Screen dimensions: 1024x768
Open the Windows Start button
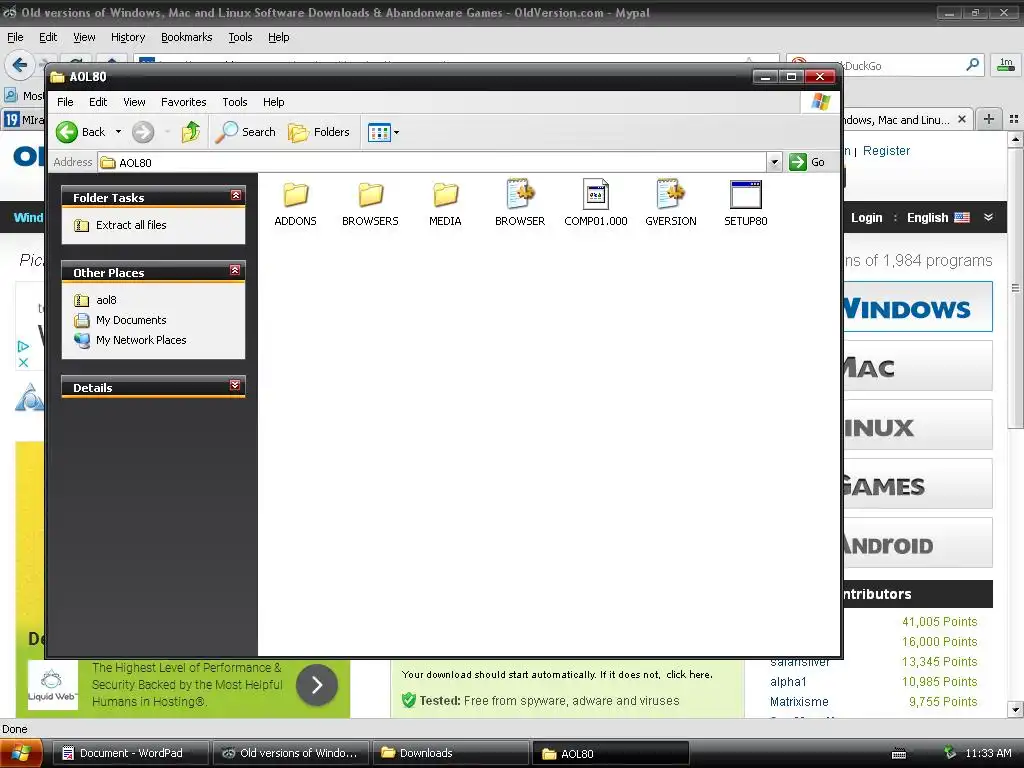tap(21, 753)
